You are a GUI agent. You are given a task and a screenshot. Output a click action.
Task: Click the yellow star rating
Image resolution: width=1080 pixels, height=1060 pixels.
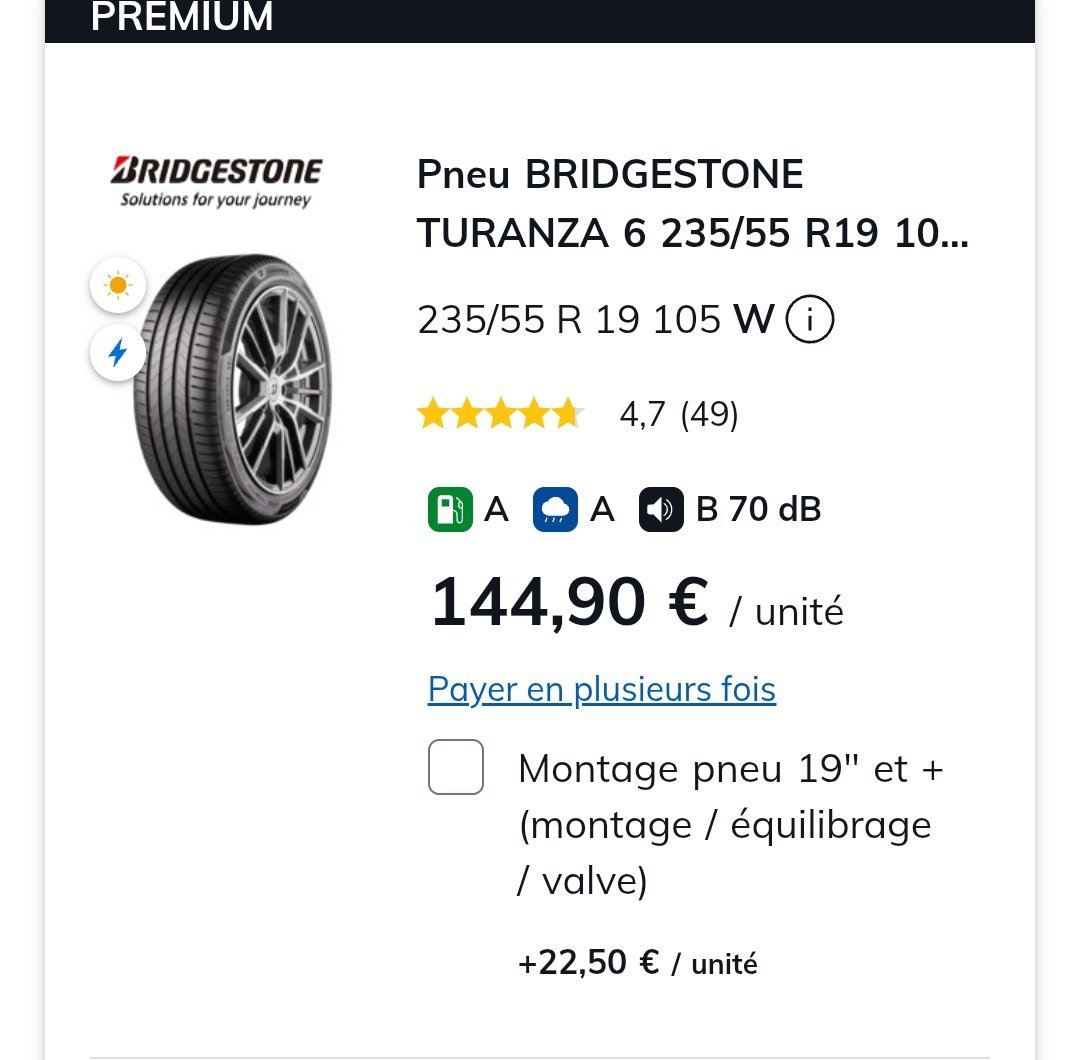click(501, 413)
